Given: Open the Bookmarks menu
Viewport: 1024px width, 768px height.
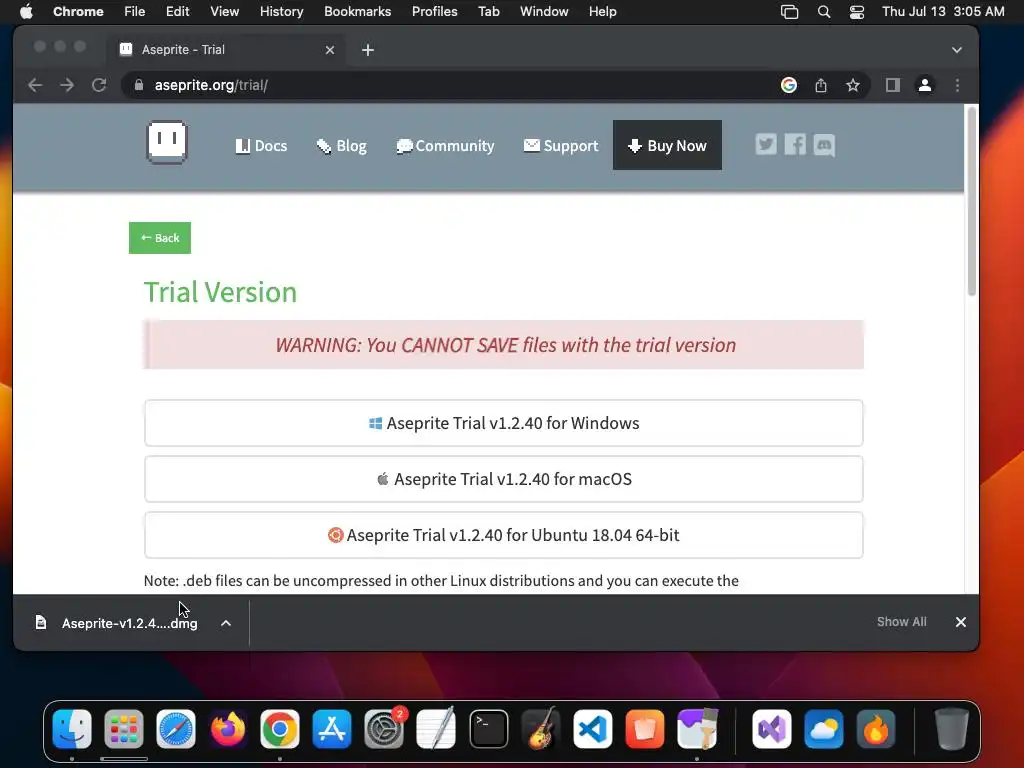Looking at the screenshot, I should point(358,12).
